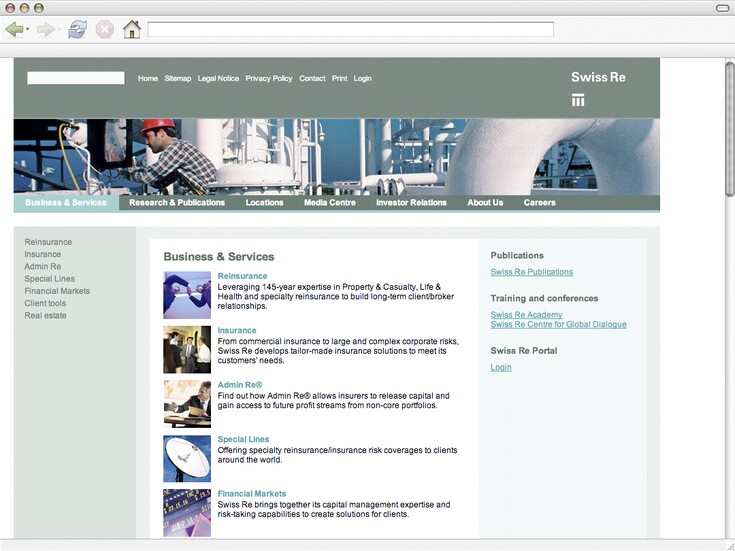Select Admin Re in the left sidebar
This screenshot has width=735, height=551.
coord(43,266)
